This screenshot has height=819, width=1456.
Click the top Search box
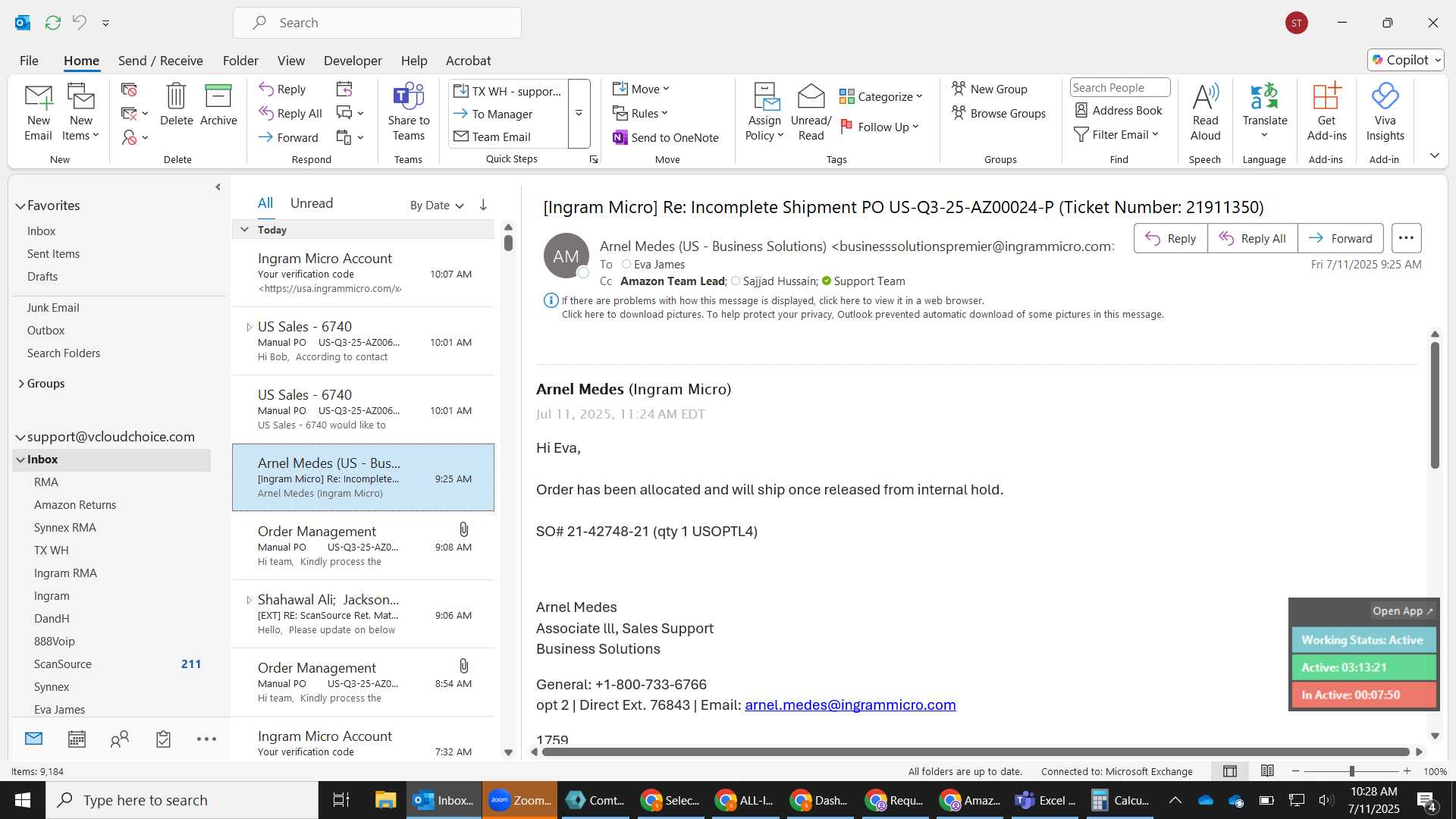[377, 23]
